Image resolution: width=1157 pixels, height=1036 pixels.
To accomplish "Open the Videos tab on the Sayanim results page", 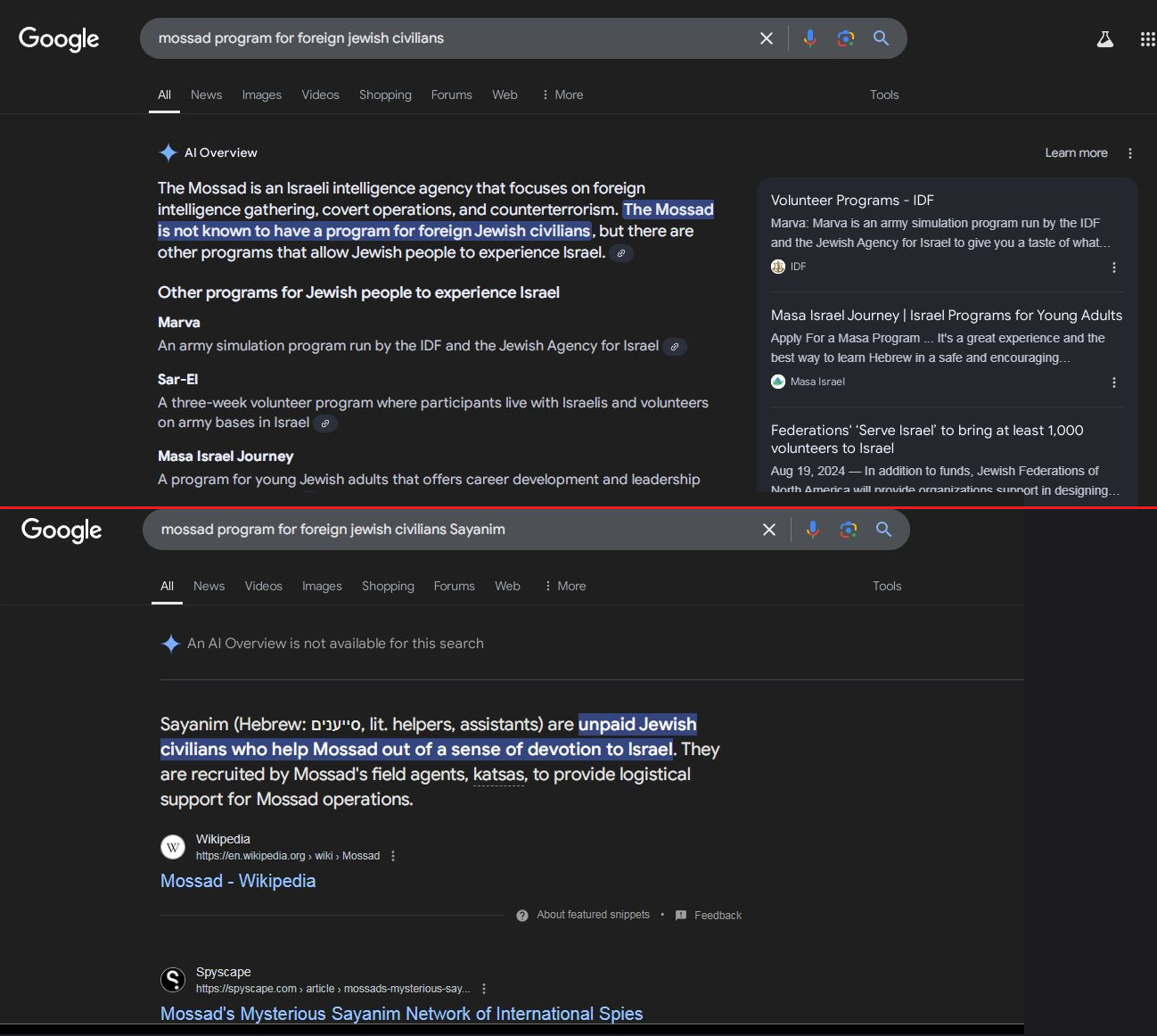I will pos(263,586).
